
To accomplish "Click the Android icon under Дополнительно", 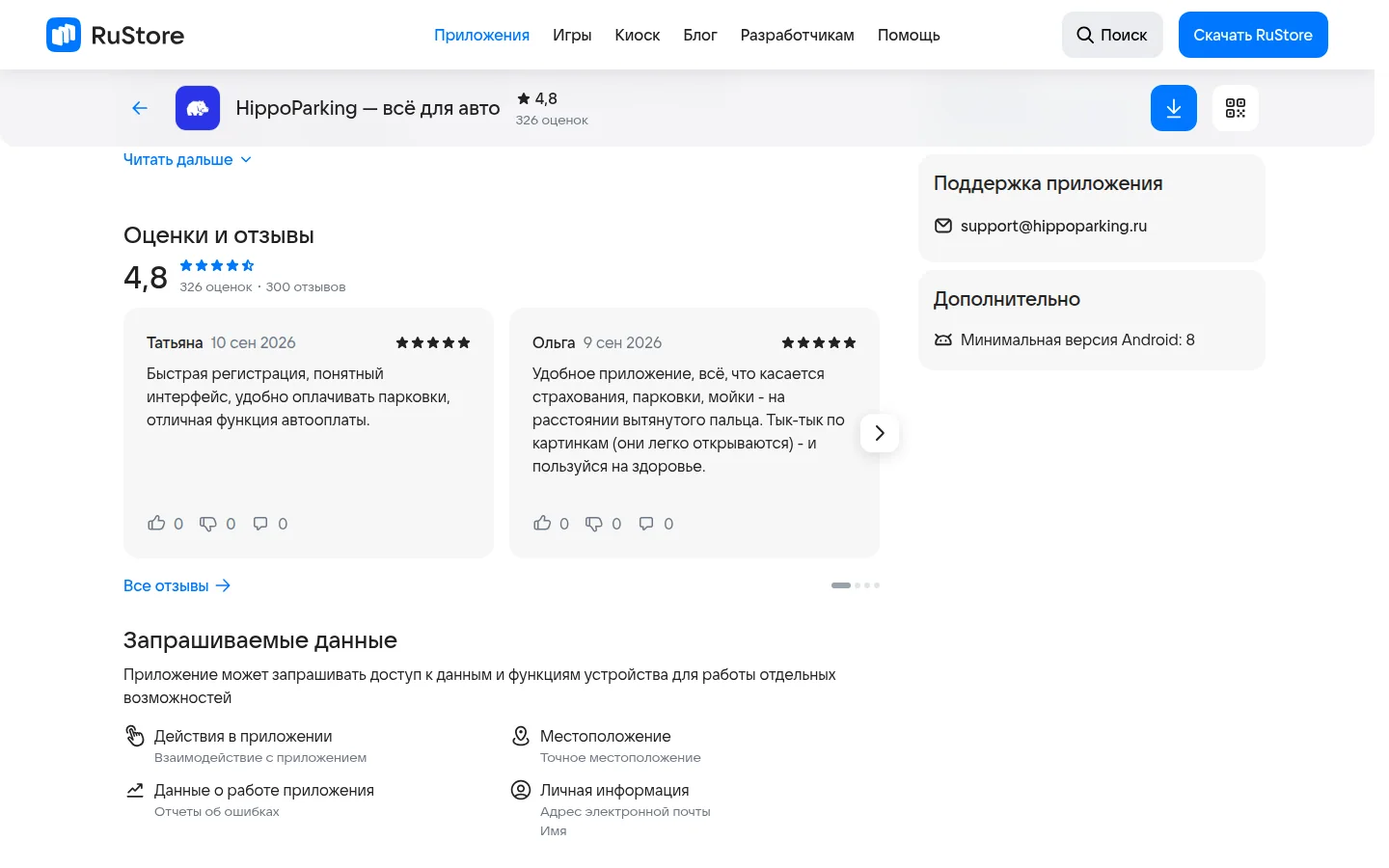I will coord(943,339).
